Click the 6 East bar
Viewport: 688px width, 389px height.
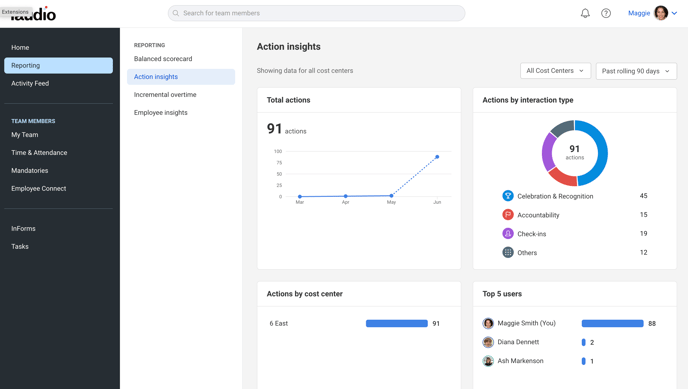(397, 323)
